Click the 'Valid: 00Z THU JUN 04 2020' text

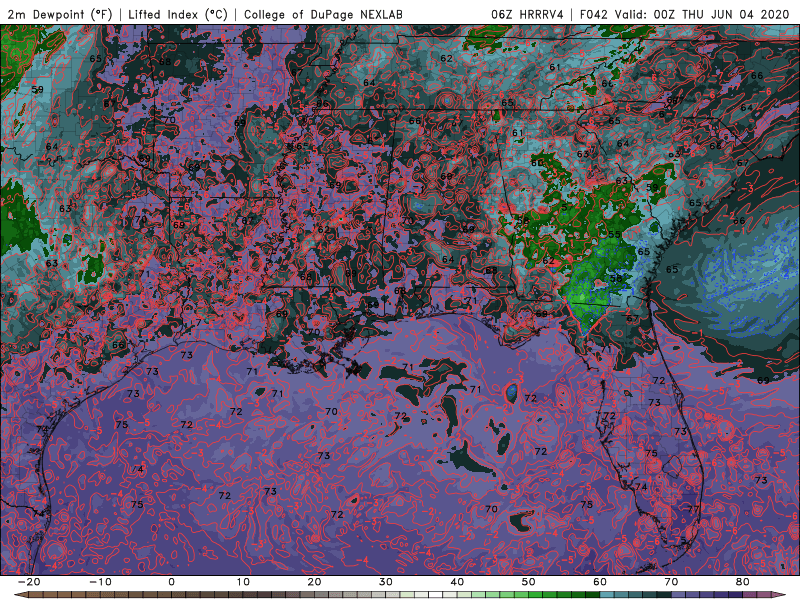pyautogui.click(x=702, y=14)
